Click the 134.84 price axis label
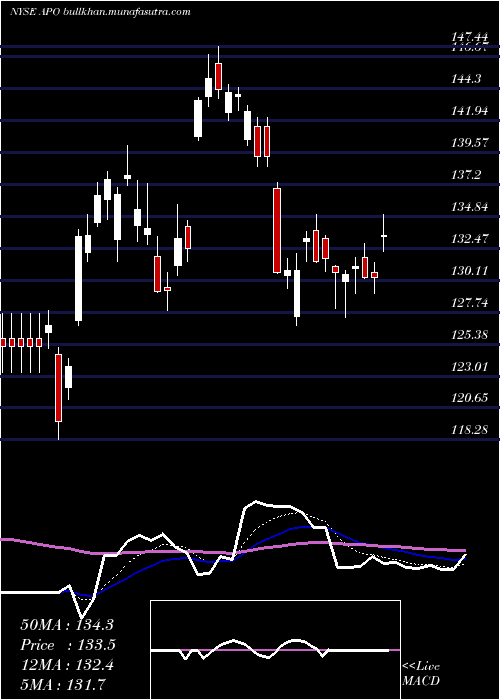The image size is (500, 700). (469, 207)
